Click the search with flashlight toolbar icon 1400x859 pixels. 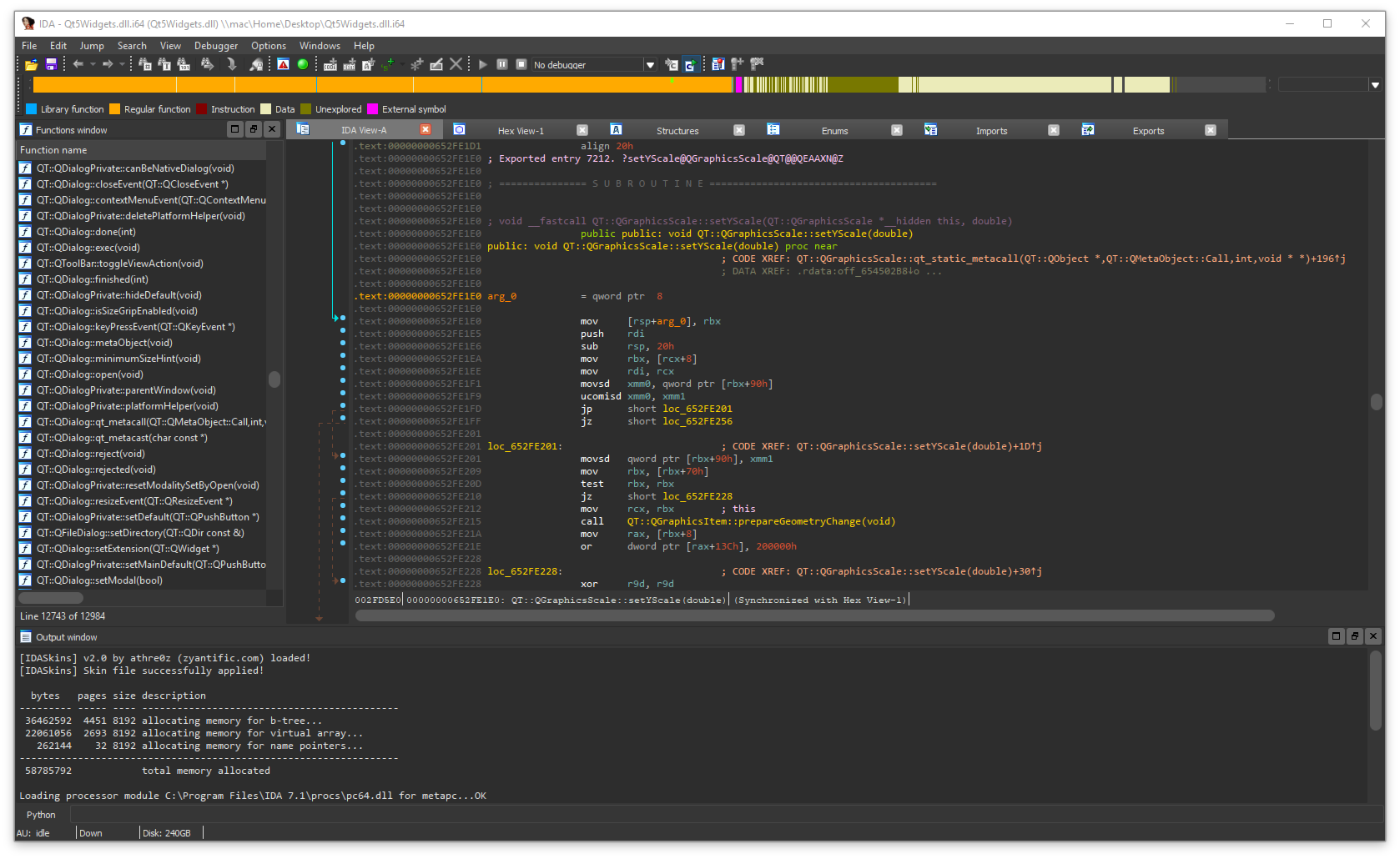coord(256,64)
